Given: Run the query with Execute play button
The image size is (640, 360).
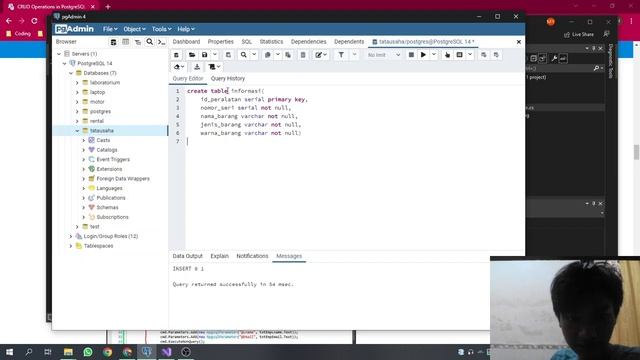Looking at the screenshot, I should point(423,55).
